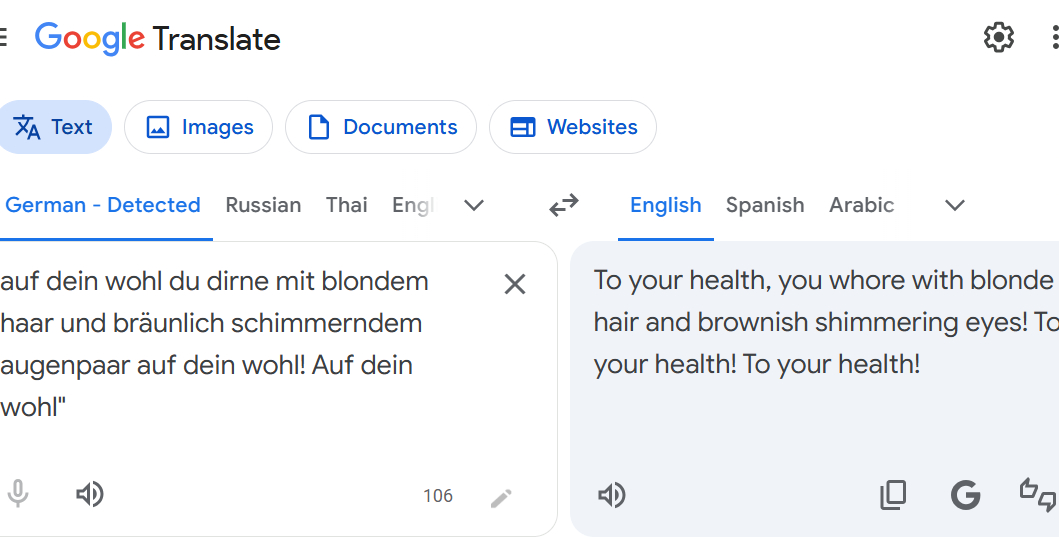Switch to Images translation mode

(198, 127)
